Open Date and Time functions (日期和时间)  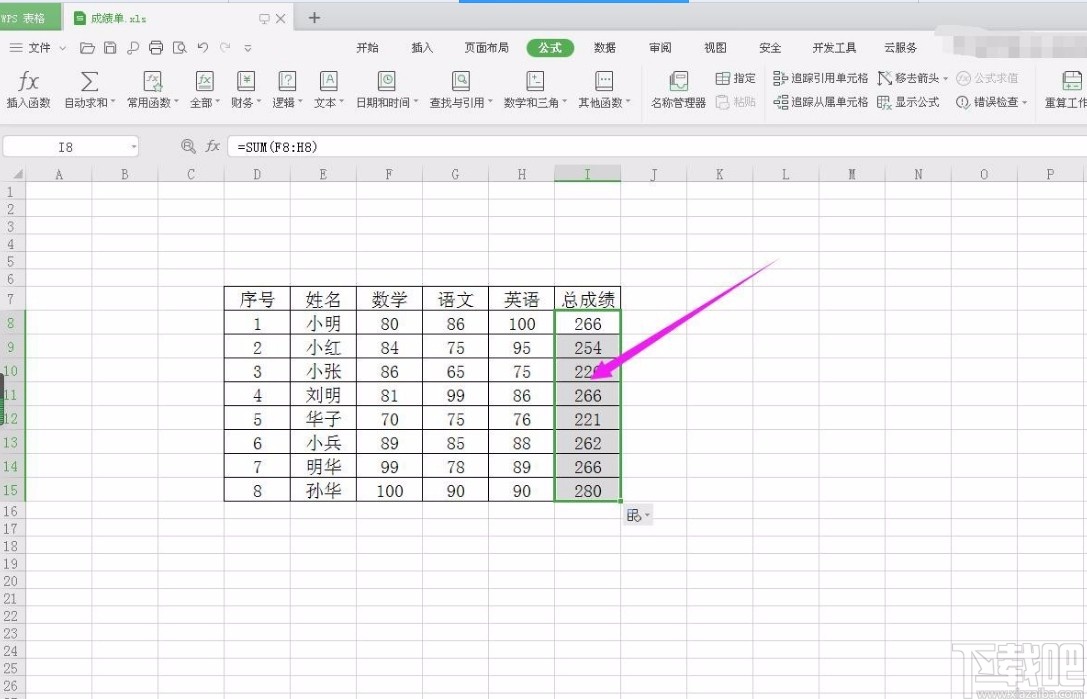[387, 90]
